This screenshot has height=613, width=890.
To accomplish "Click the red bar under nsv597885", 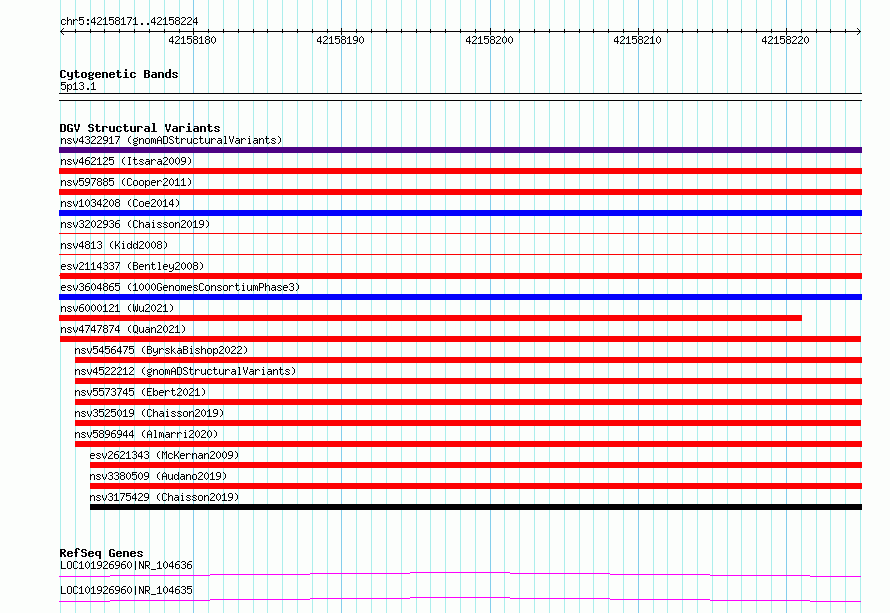I will point(460,192).
